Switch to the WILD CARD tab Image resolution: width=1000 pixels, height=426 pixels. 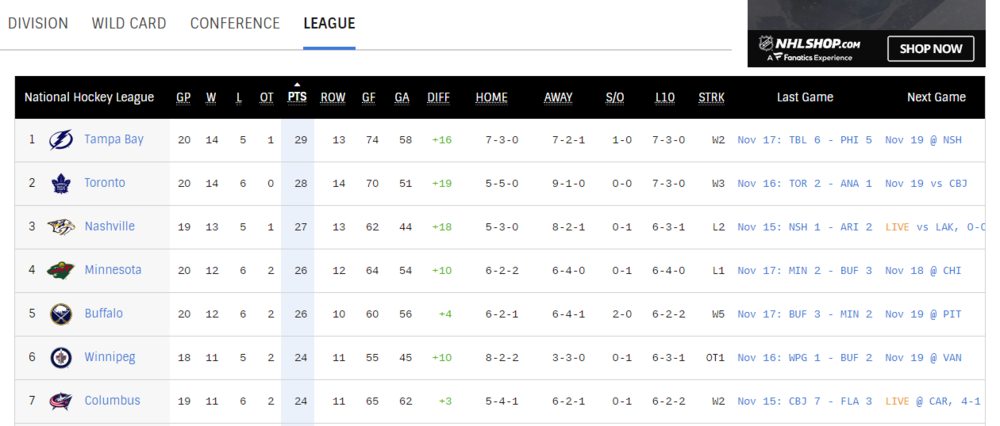tap(129, 24)
